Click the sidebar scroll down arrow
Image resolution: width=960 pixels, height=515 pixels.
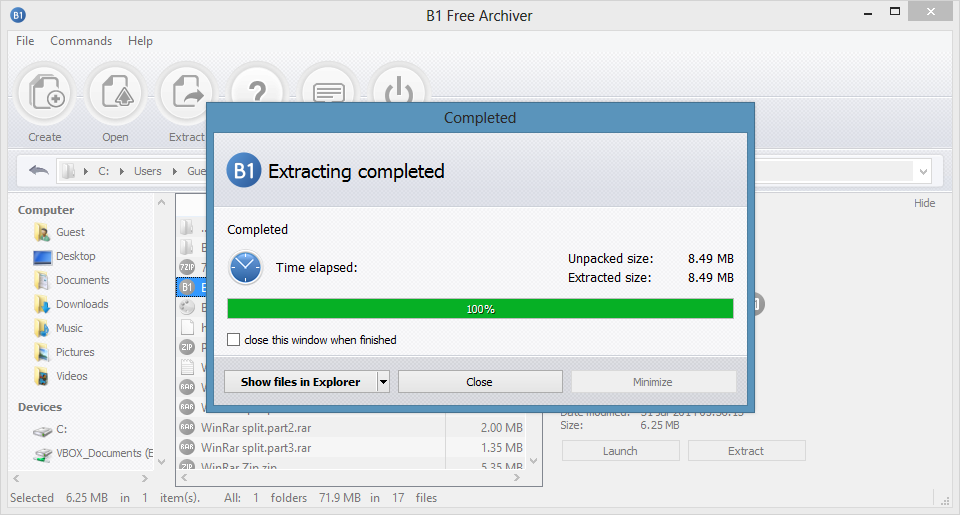[162, 462]
